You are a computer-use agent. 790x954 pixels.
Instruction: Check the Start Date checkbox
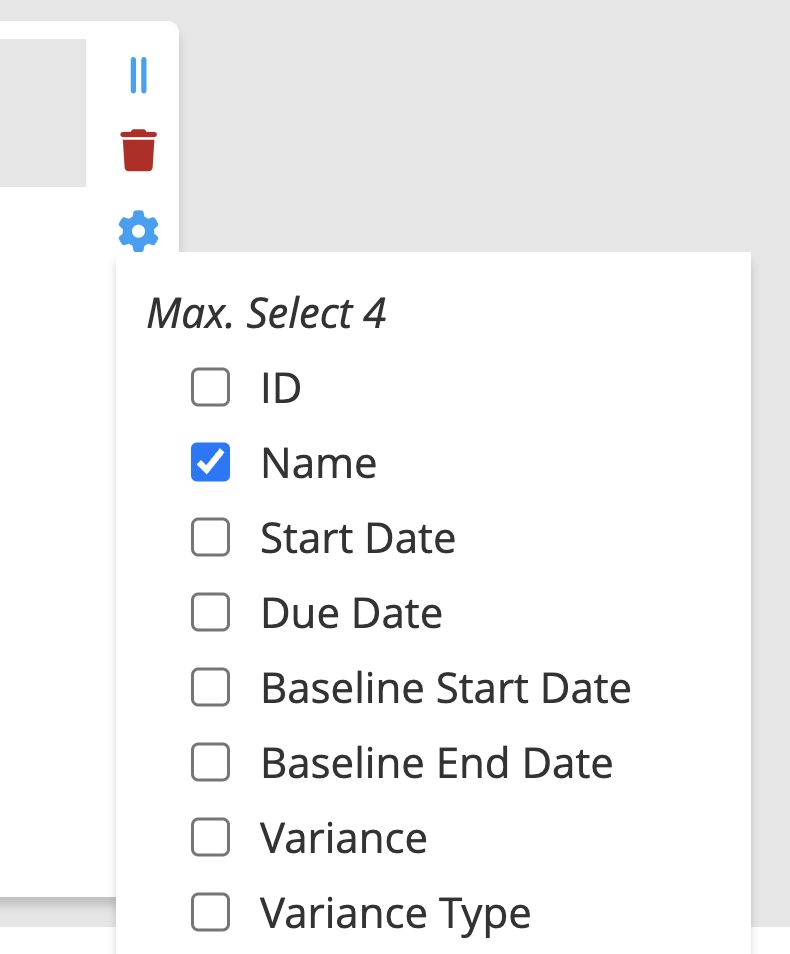pyautogui.click(x=210, y=537)
